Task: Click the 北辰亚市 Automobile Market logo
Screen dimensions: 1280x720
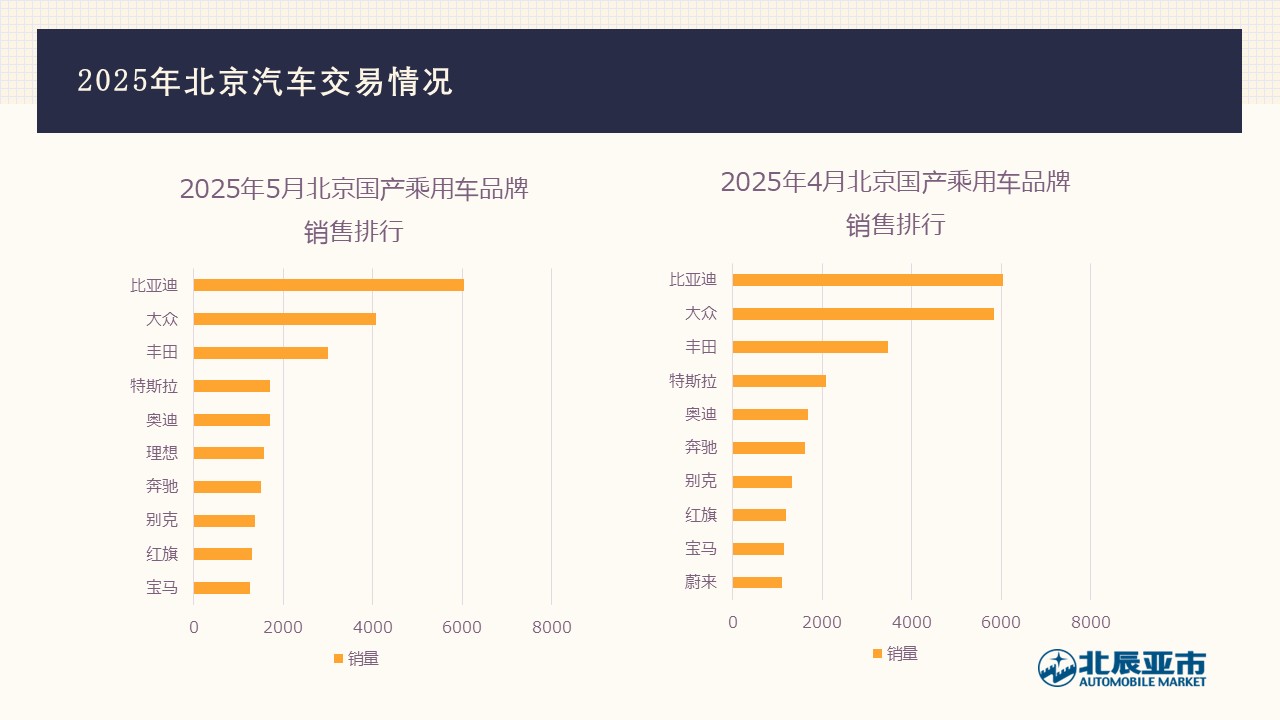Action: pyautogui.click(x=1122, y=668)
